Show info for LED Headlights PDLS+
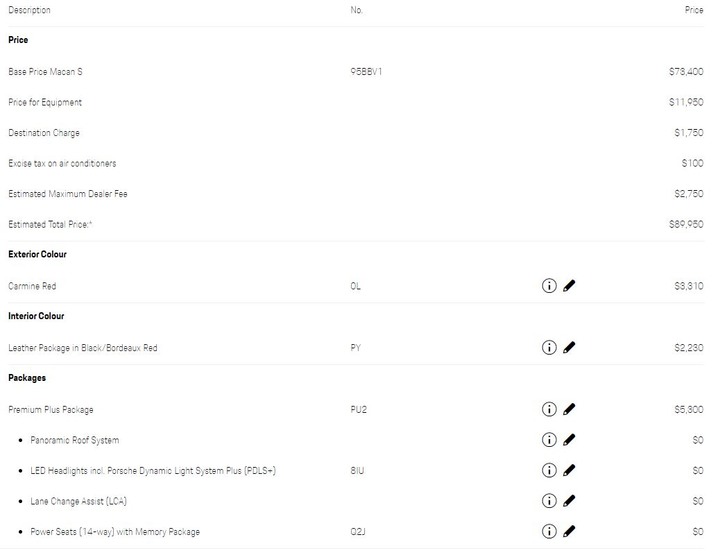 (549, 470)
